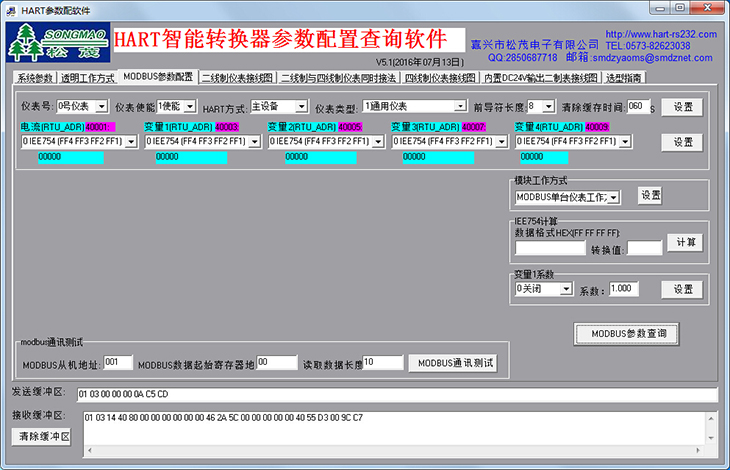Expand the 变量1系数 dropdown showing 0关闭
The image size is (730, 470).
click(x=566, y=289)
